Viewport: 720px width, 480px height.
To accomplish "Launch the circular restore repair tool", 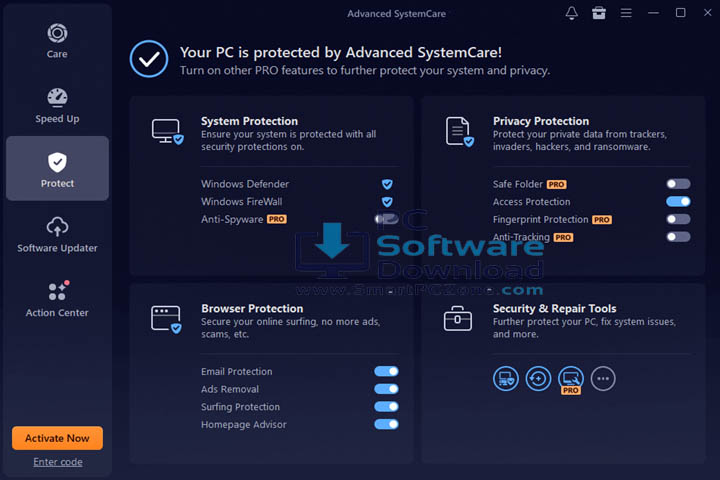I will [x=538, y=378].
